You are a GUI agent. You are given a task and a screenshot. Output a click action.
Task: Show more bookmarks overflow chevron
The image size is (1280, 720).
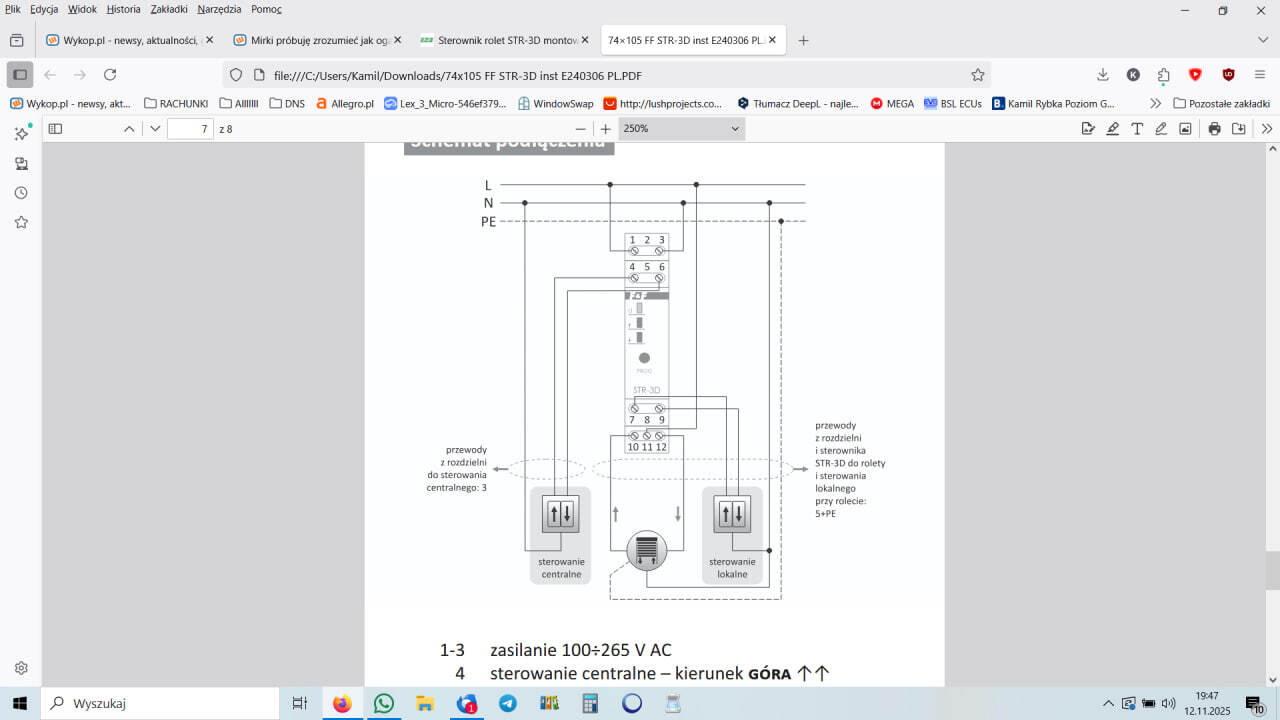click(1155, 103)
